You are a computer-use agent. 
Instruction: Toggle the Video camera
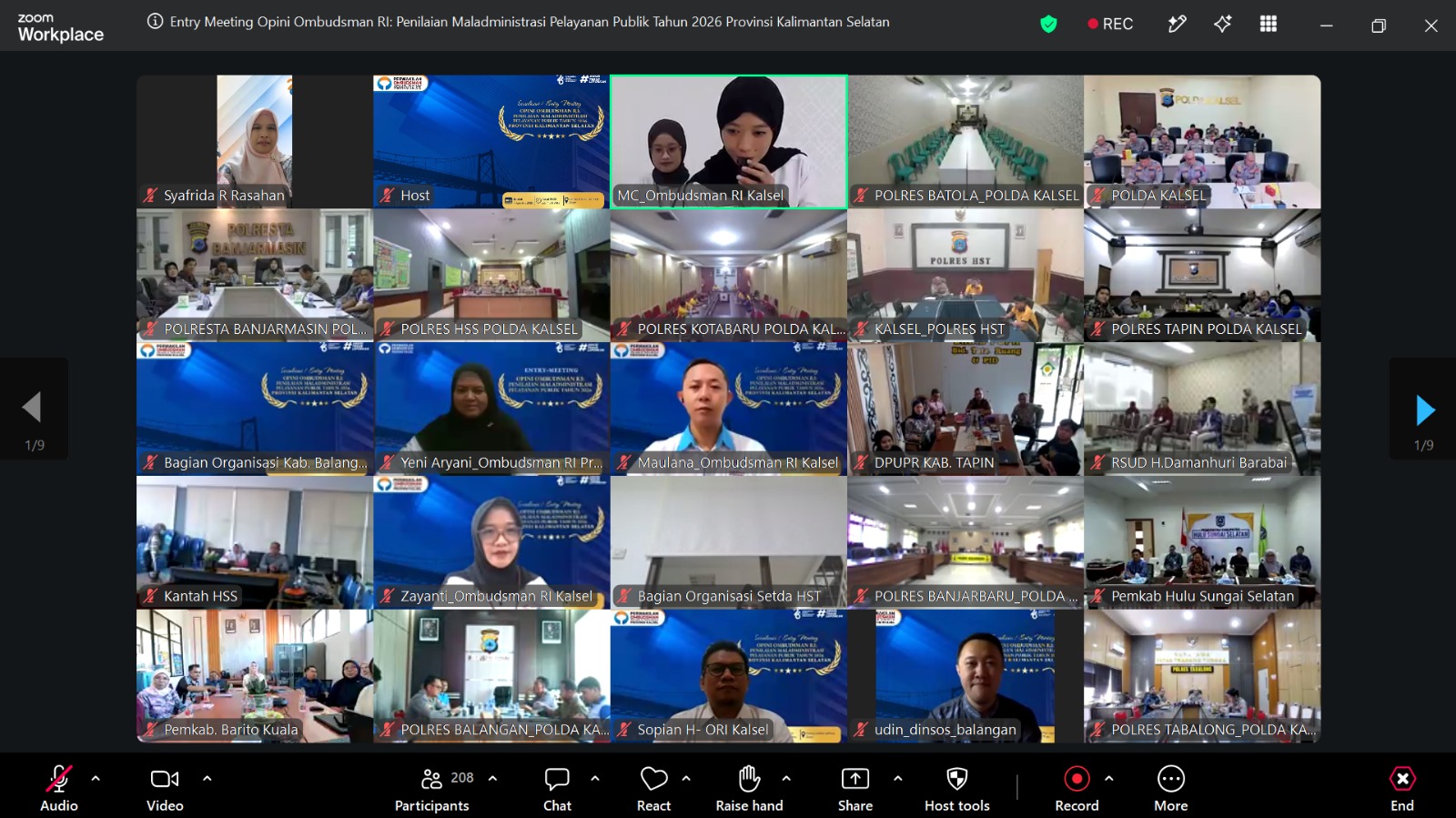pos(165,787)
